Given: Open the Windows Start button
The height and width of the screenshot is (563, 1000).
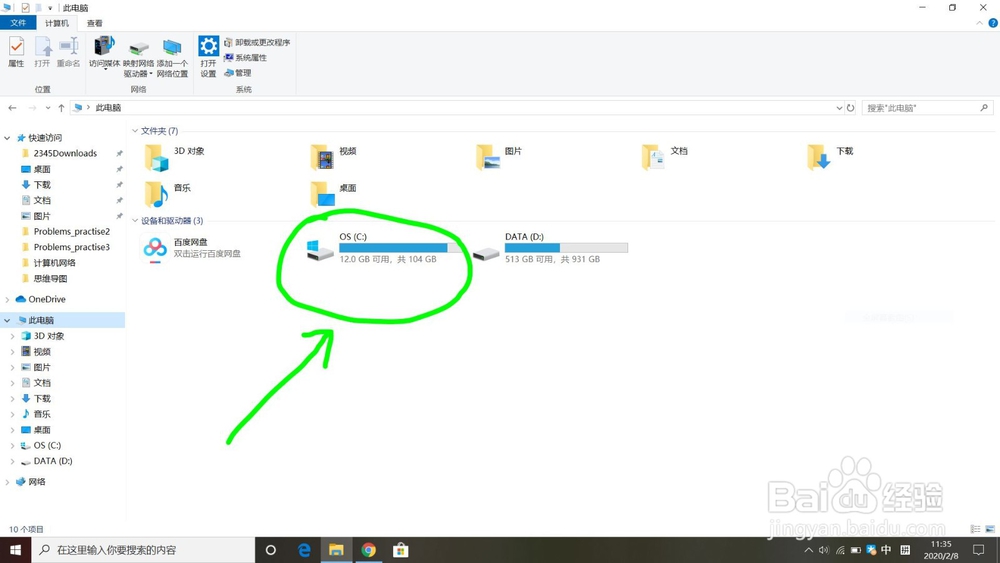Looking at the screenshot, I should (15, 550).
